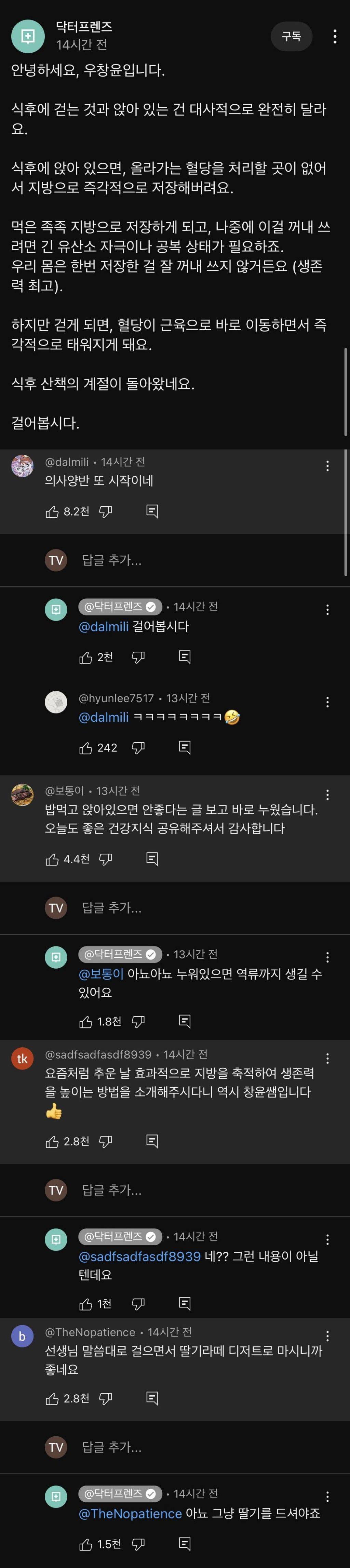Dislike the comment by @sadfsadfasdf8939
Screen dimensions: 350x1568
(x=106, y=1142)
